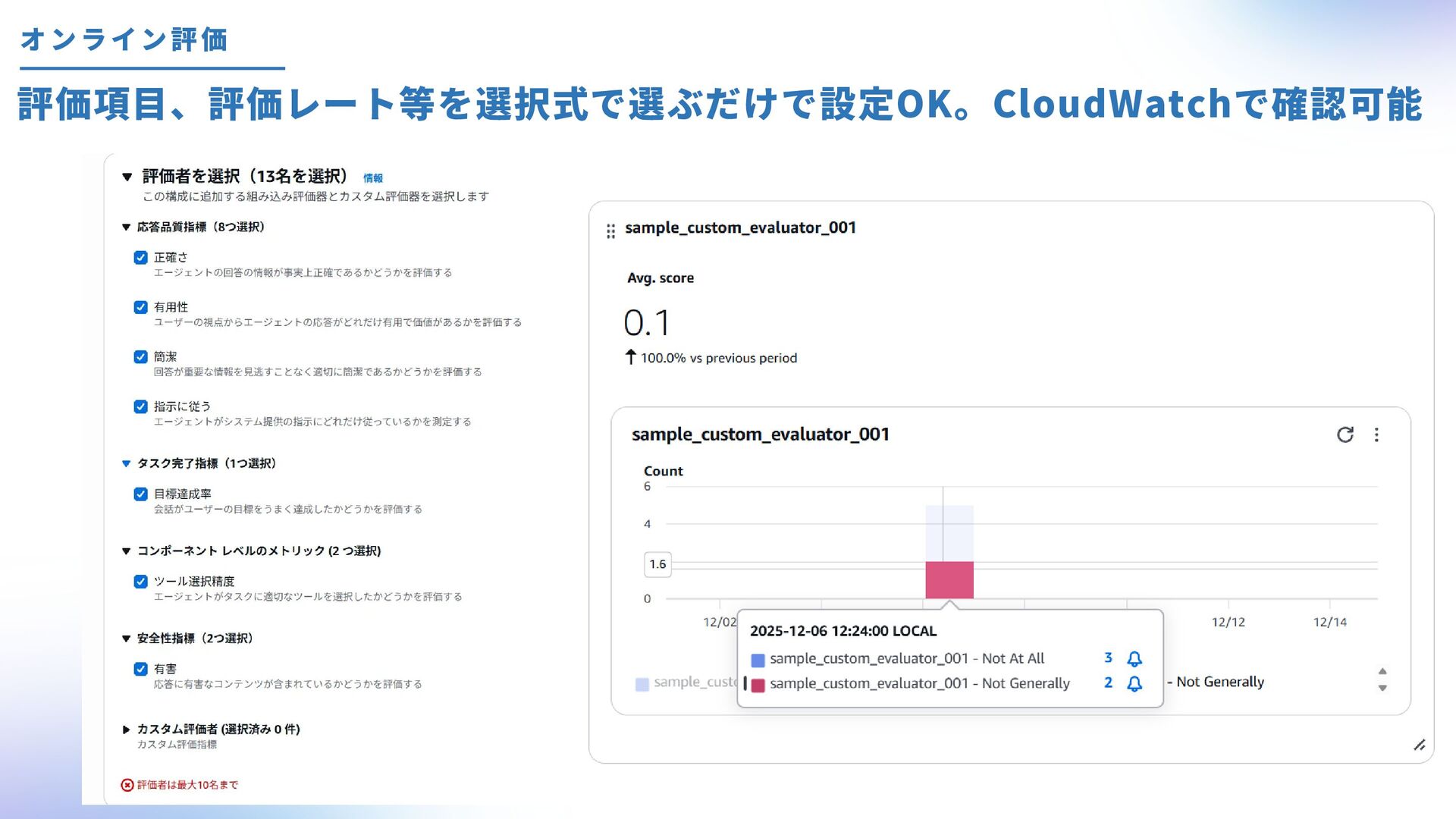1456x819 pixels.
Task: Click the chart refresh icon
Action: click(1345, 435)
